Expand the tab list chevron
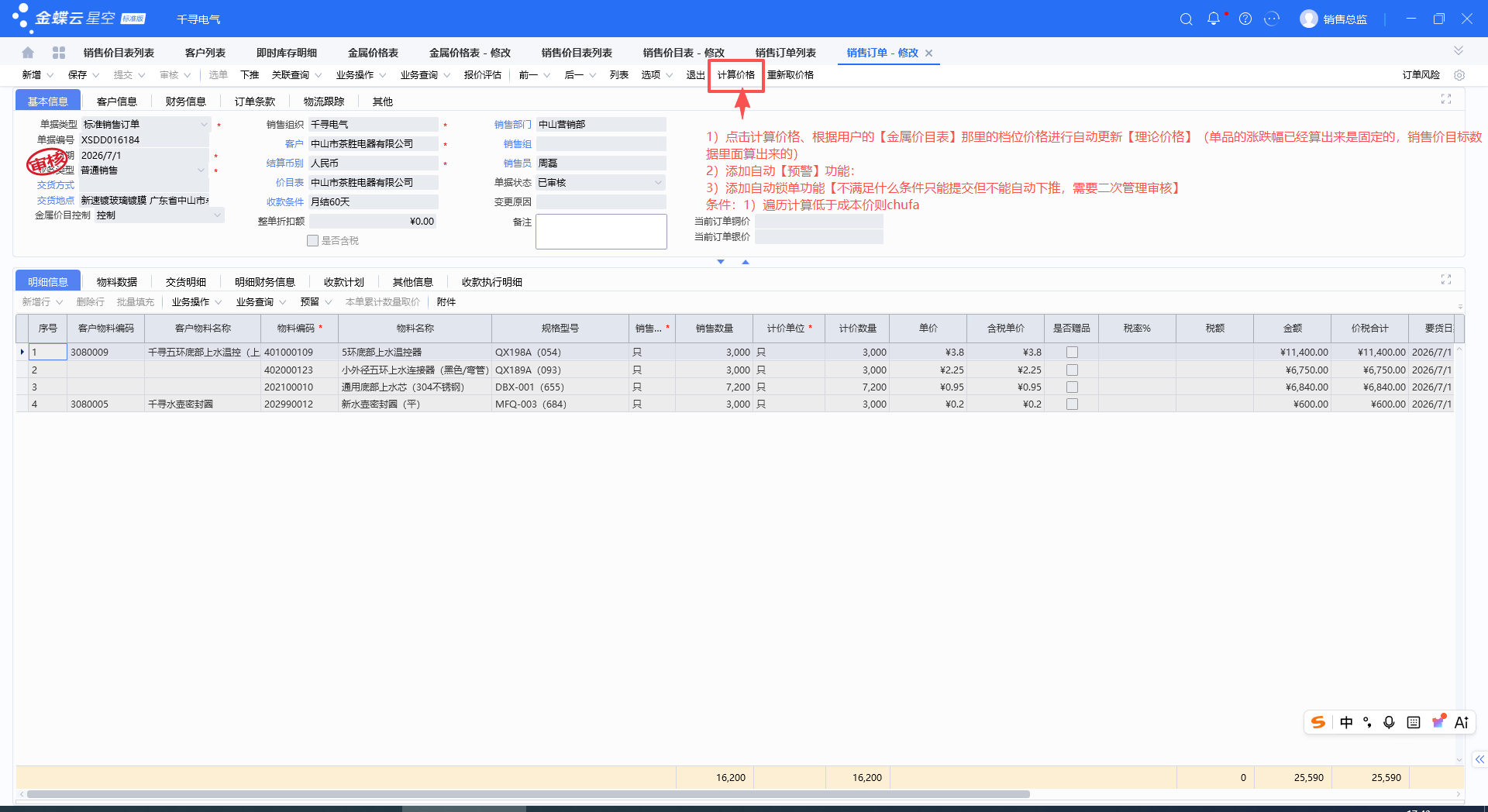Screen dimensions: 1488x812 [1459, 50]
